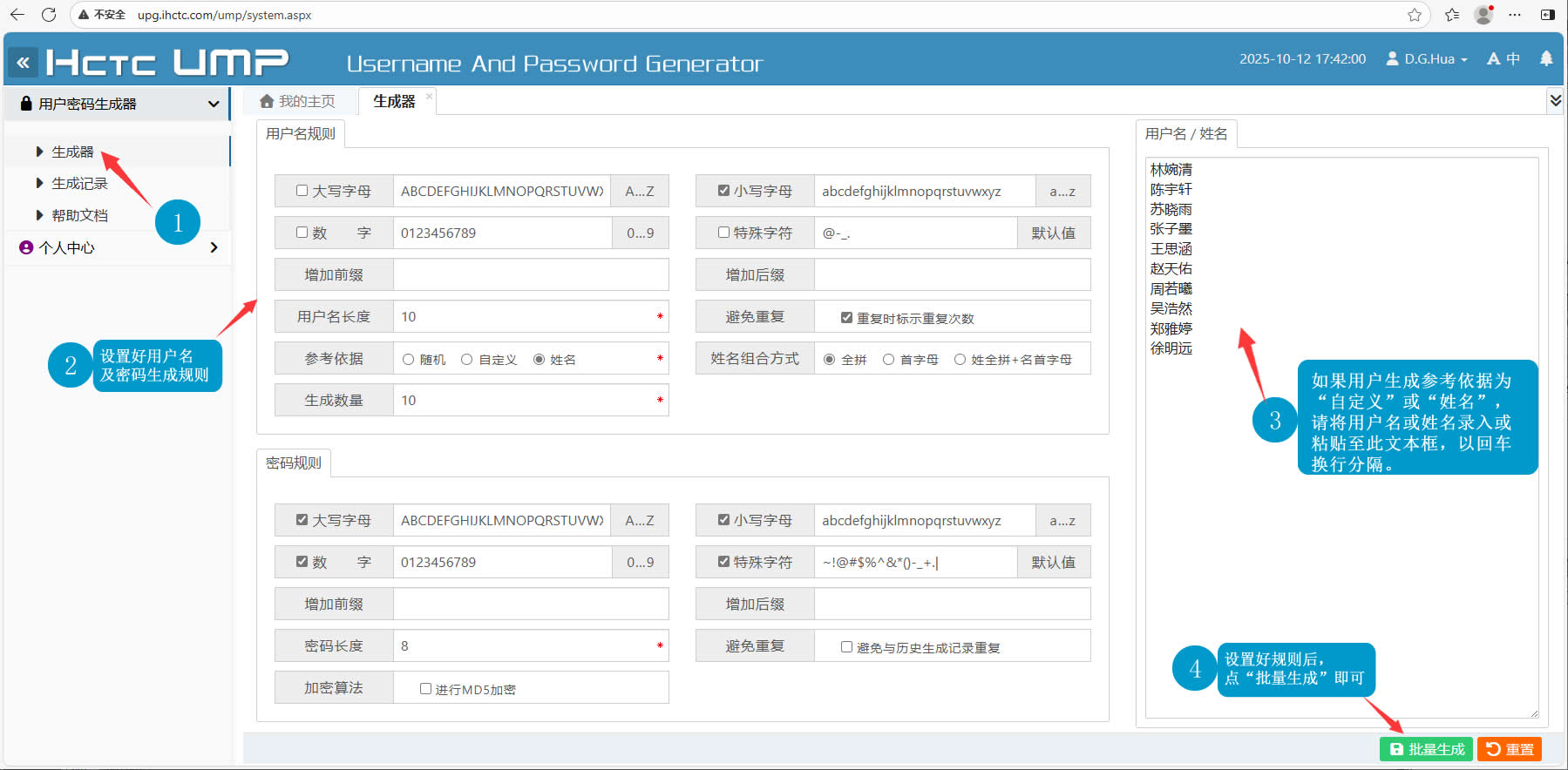The height and width of the screenshot is (770, 1568).
Task: Bookmark page with star icon
Action: point(1415,15)
